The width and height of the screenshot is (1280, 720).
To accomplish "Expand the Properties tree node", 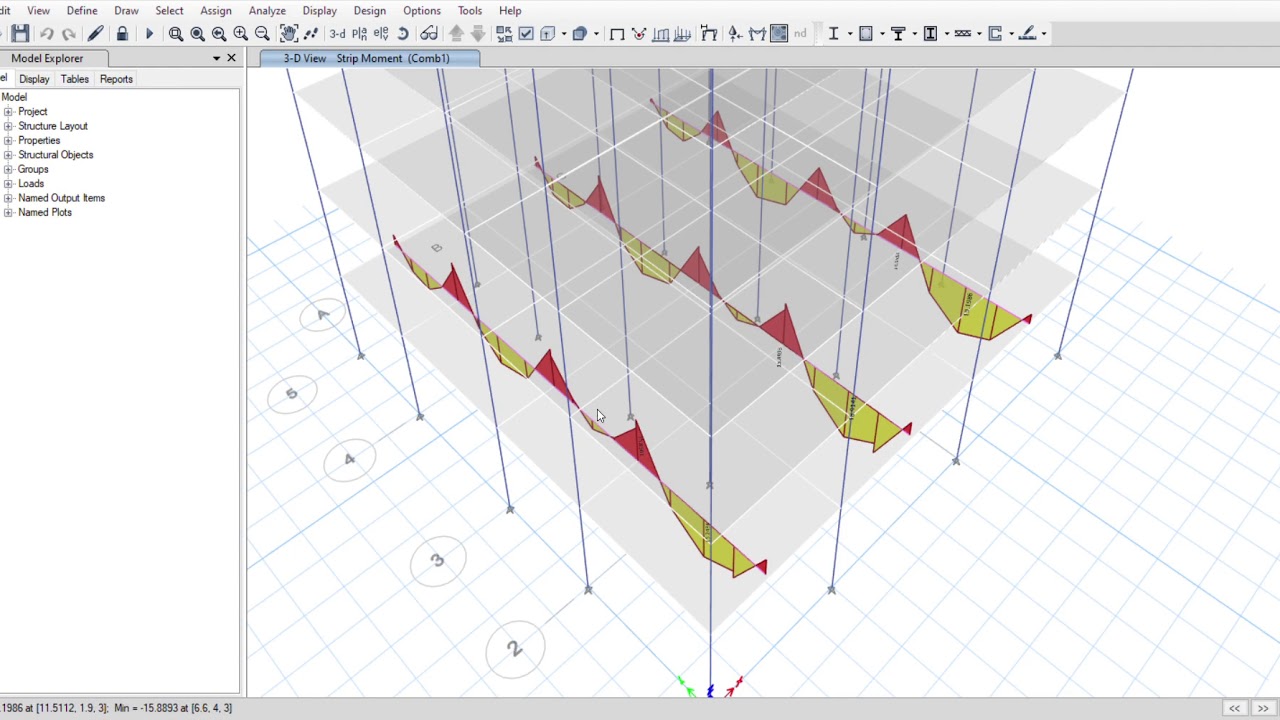I will [x=8, y=141].
